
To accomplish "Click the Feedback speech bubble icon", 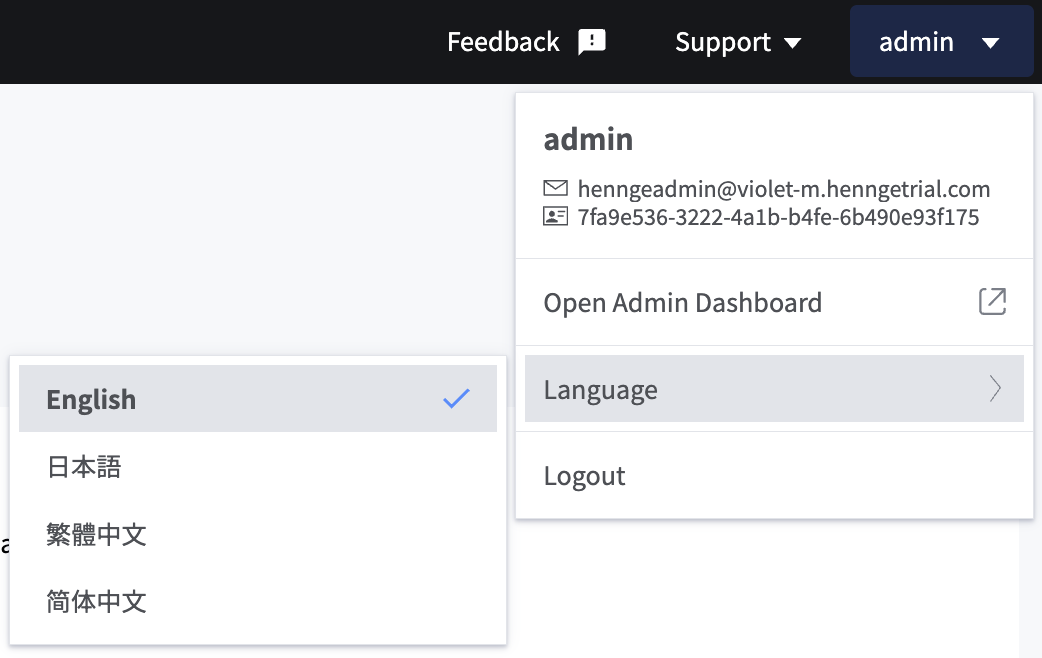I will pos(591,43).
